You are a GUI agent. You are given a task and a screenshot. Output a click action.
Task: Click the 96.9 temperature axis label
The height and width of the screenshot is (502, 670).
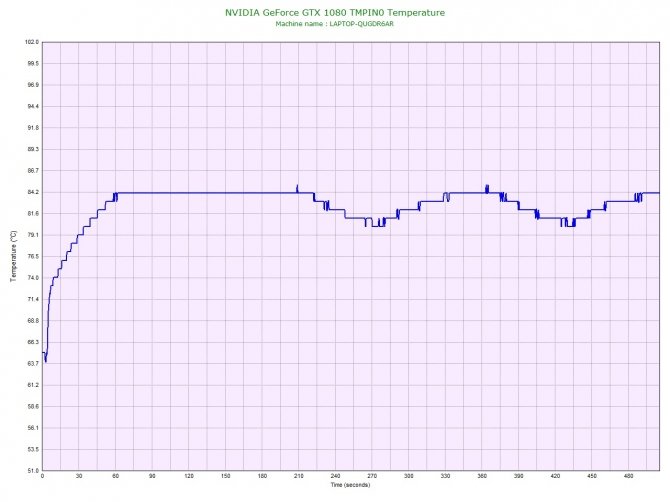point(33,85)
